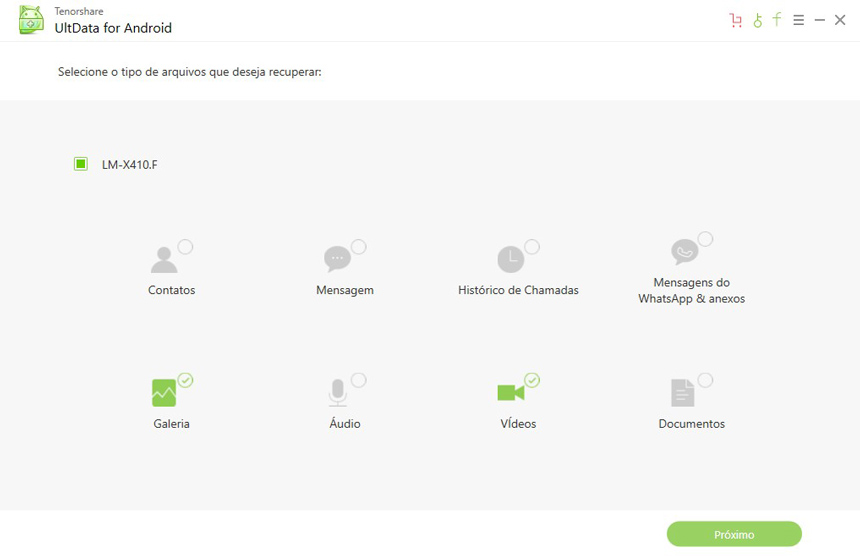Click the Galeria picture icon
Screen dimensions: 860x556
164,393
